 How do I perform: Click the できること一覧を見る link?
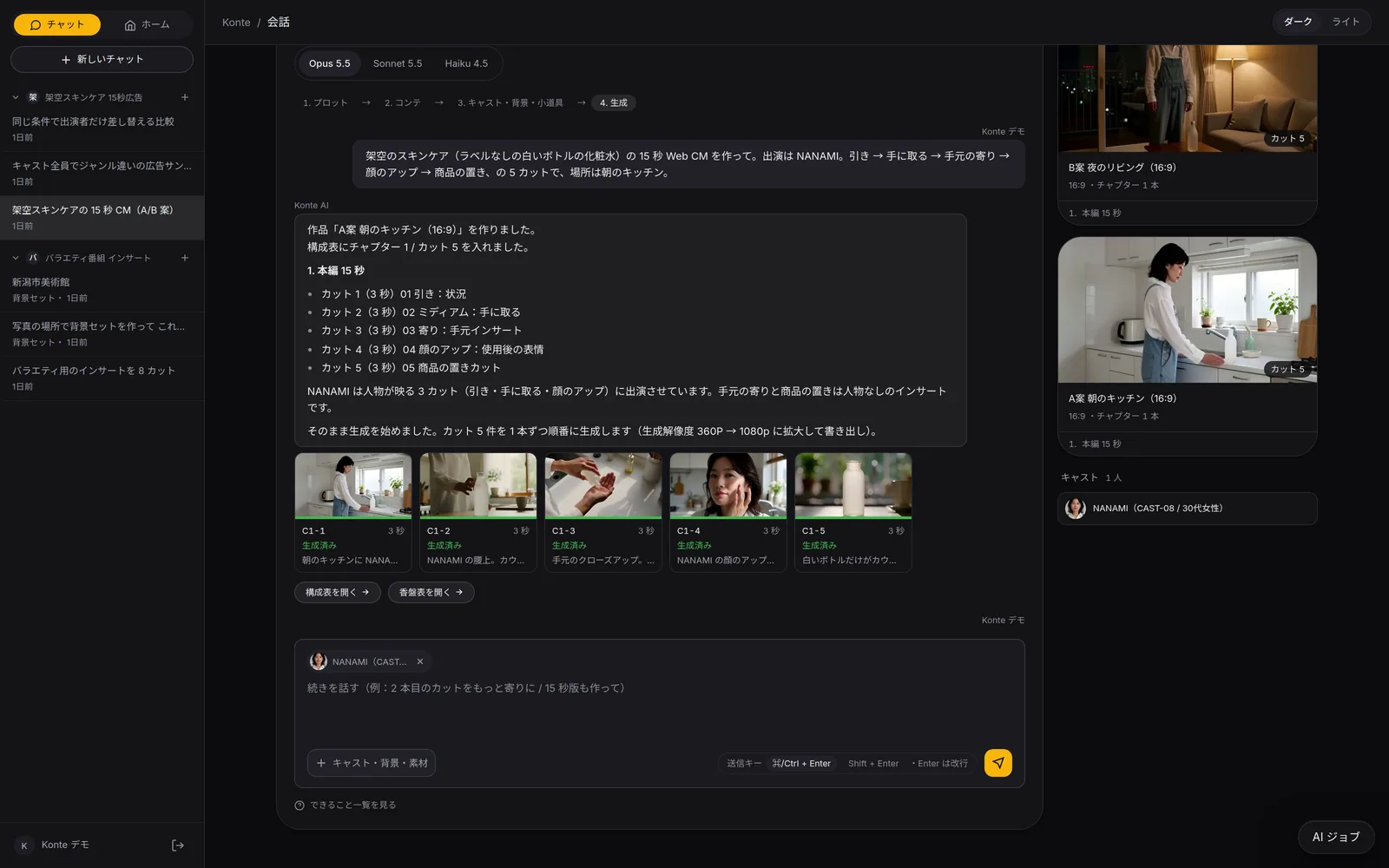pyautogui.click(x=353, y=806)
